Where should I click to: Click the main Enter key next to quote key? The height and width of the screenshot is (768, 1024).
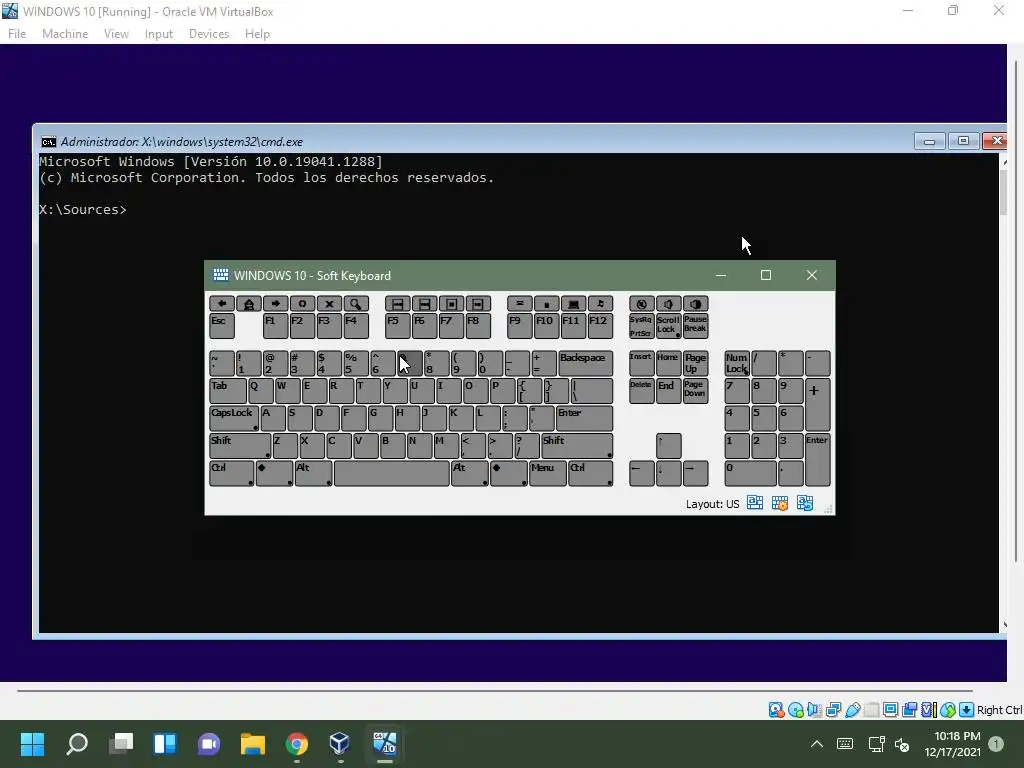(x=584, y=419)
